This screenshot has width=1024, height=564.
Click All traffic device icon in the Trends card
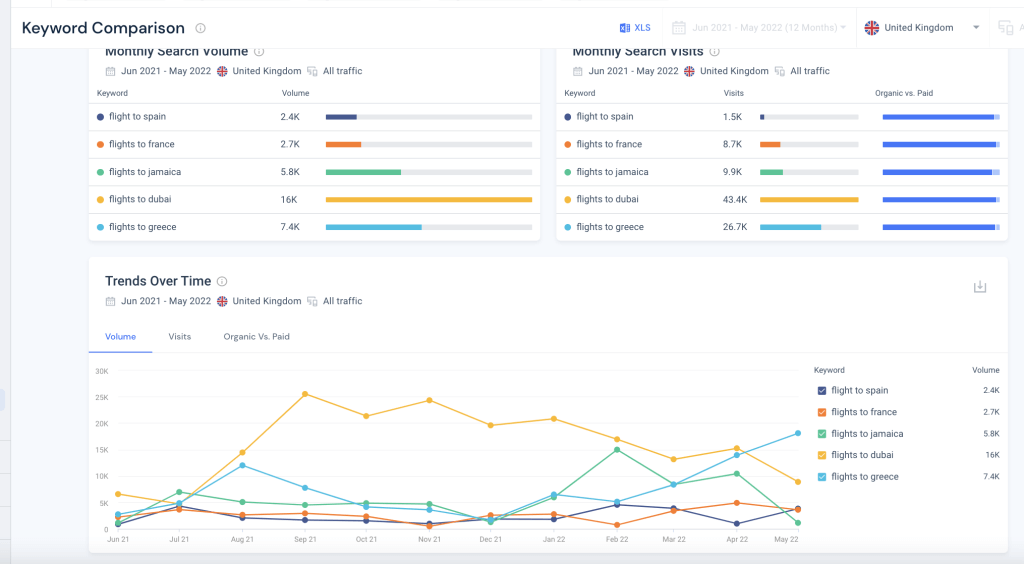312,301
